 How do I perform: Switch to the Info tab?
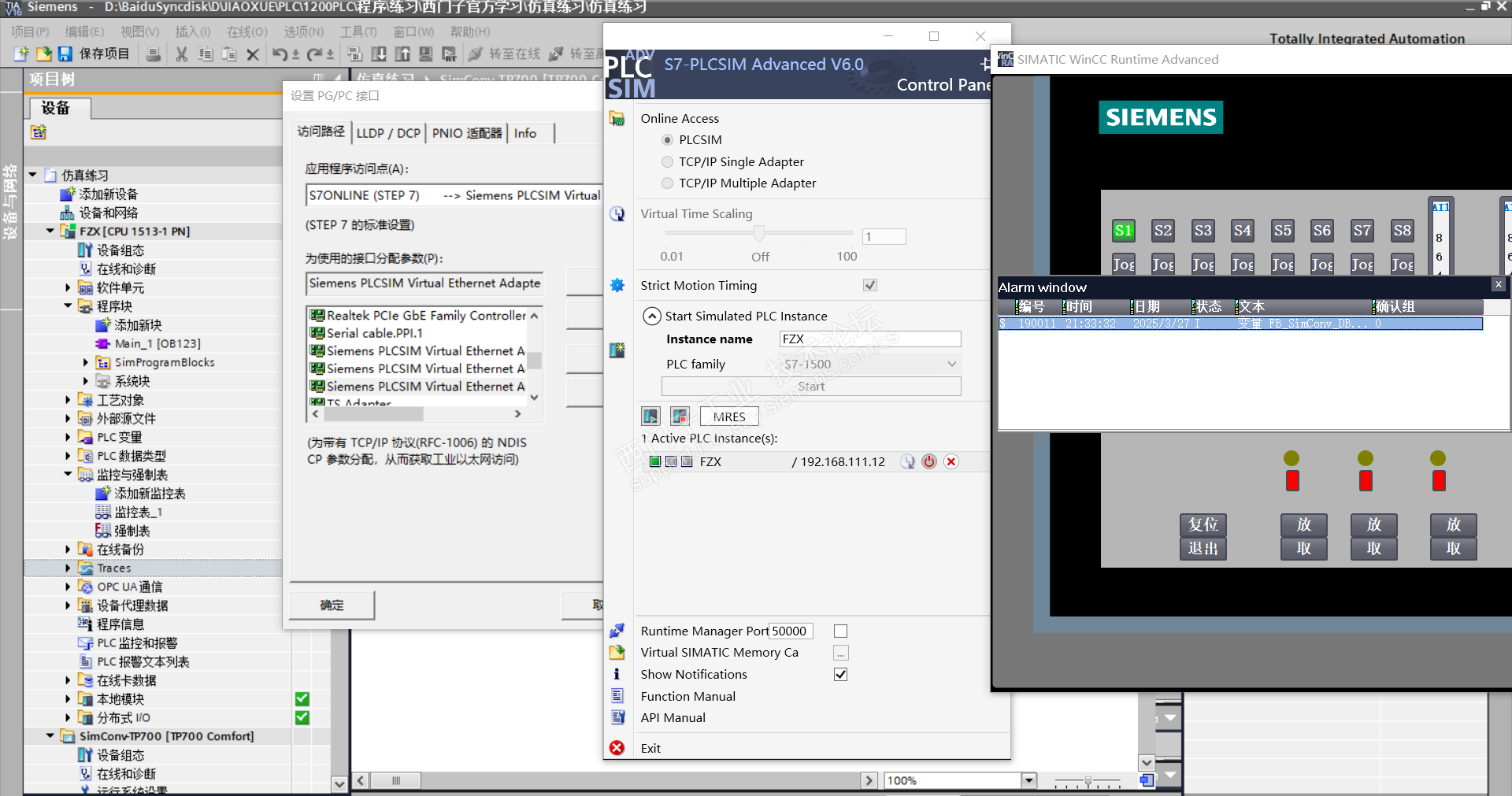click(525, 133)
